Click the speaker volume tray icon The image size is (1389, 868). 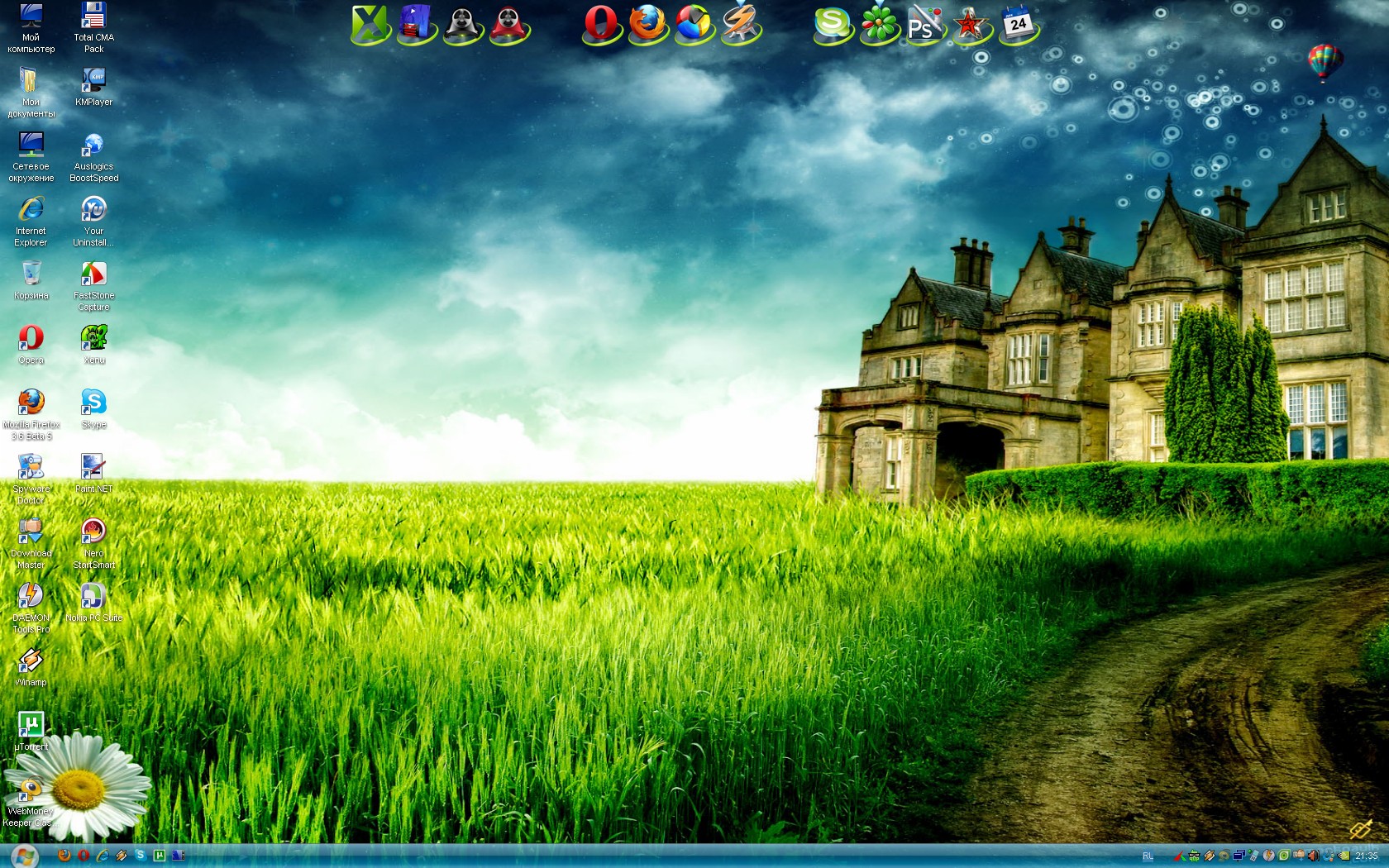(x=1313, y=856)
